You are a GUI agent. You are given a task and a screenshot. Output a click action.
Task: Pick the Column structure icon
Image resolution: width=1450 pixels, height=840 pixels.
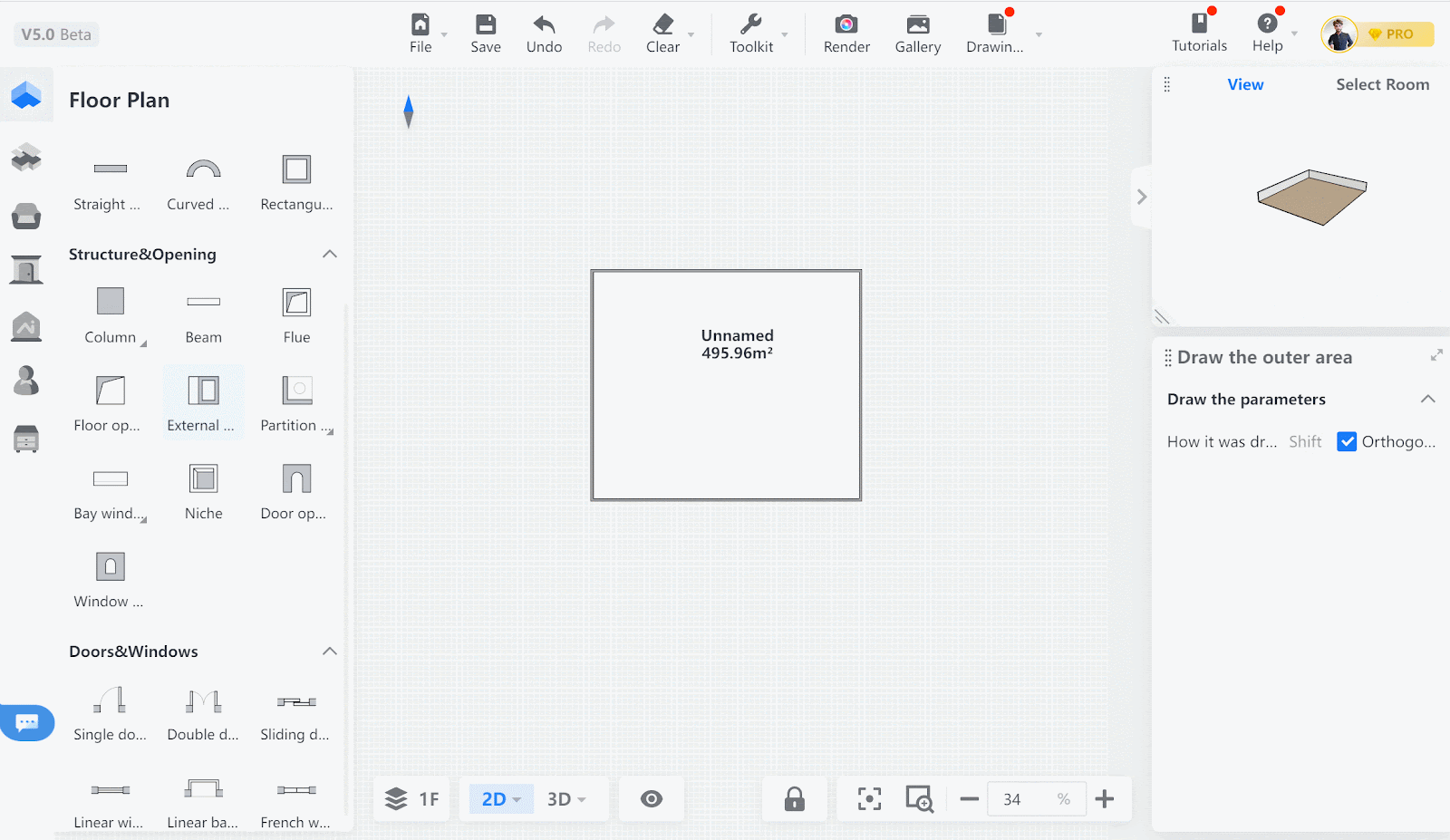tap(110, 302)
